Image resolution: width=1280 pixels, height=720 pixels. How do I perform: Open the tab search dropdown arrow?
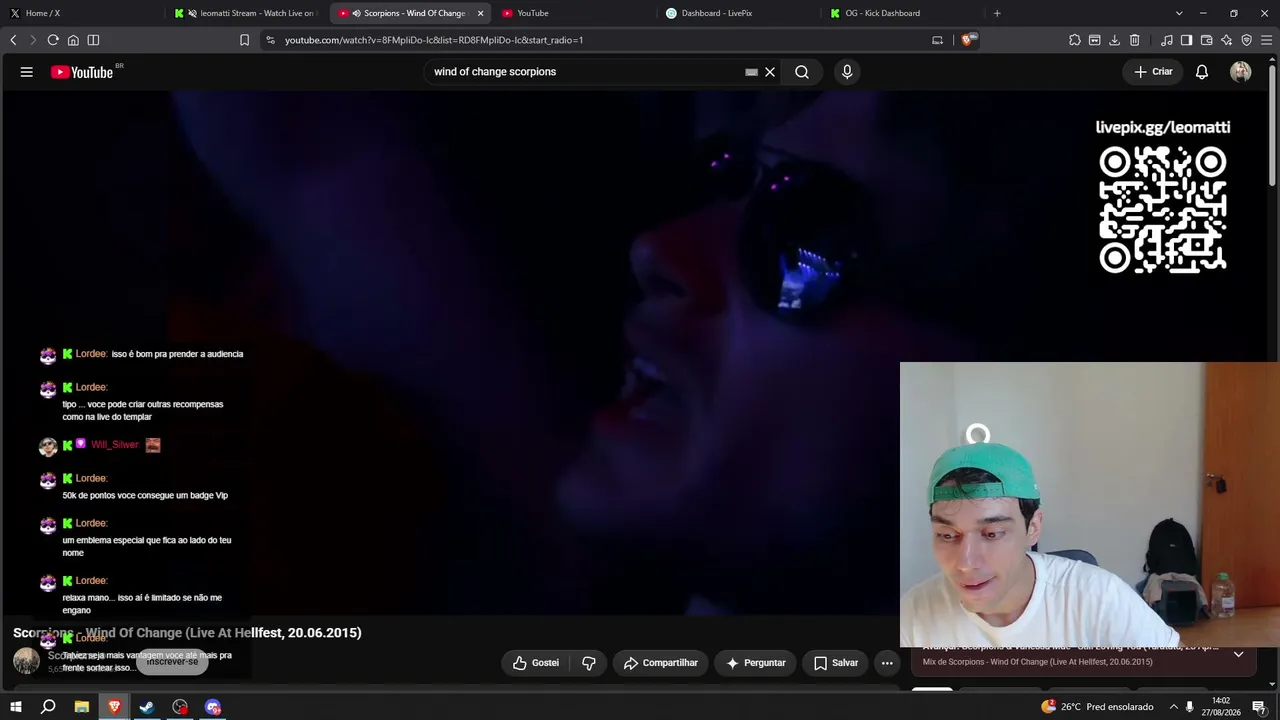click(x=1179, y=13)
